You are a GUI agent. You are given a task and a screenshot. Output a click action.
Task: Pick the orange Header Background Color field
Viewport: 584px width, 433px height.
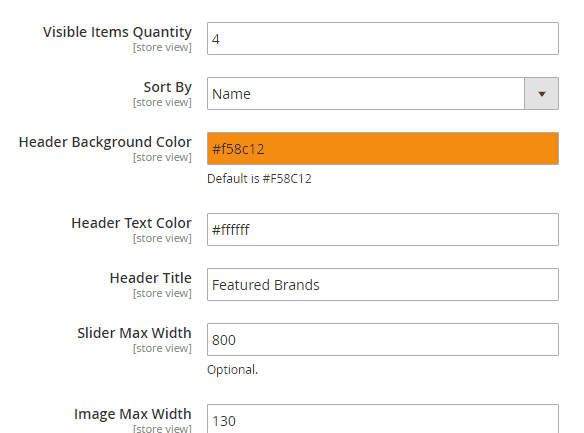point(383,149)
